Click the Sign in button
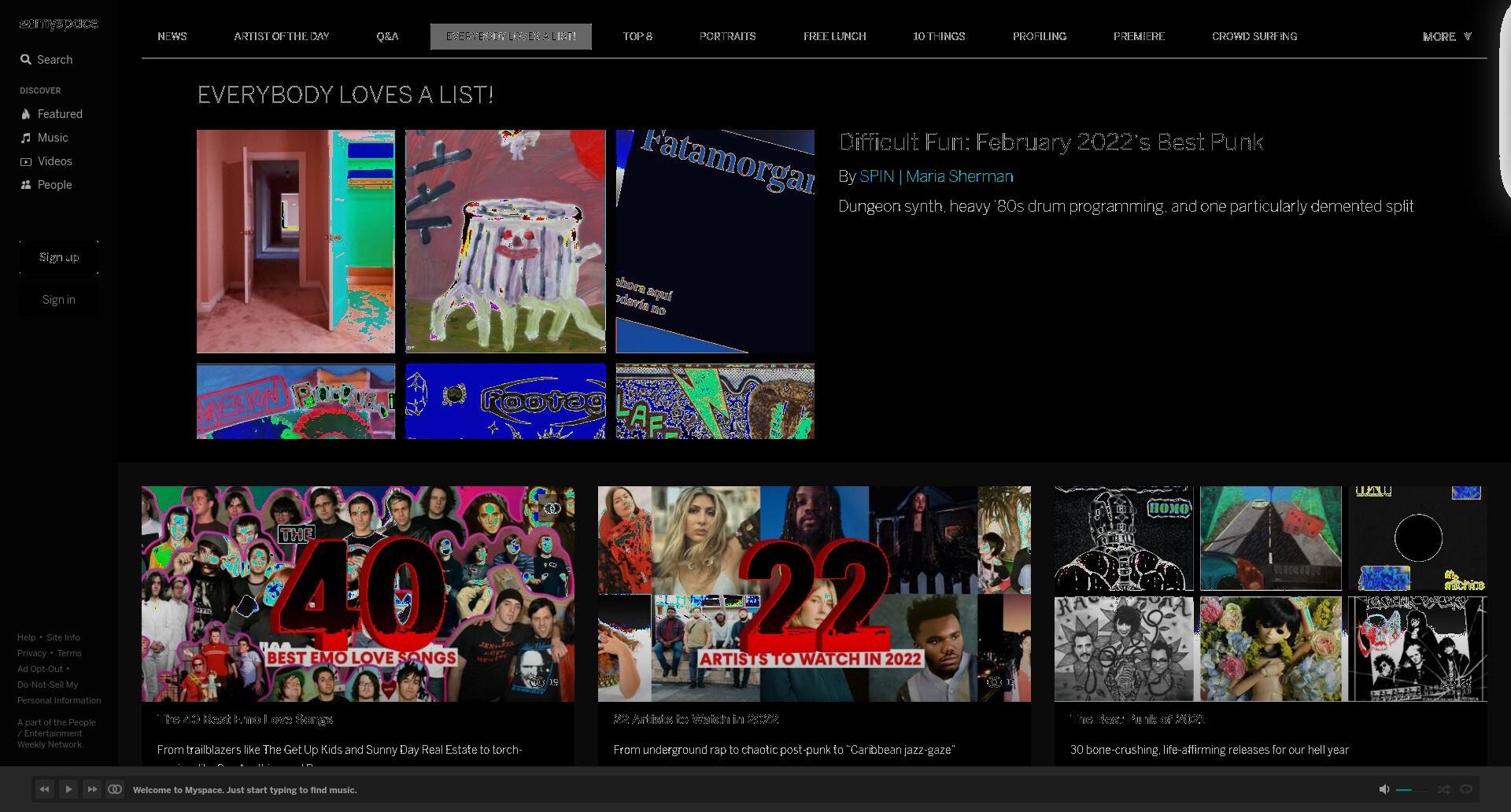 coord(59,300)
